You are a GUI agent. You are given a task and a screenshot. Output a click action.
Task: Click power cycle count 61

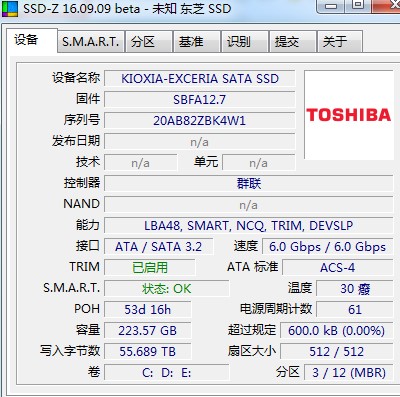pos(355,309)
